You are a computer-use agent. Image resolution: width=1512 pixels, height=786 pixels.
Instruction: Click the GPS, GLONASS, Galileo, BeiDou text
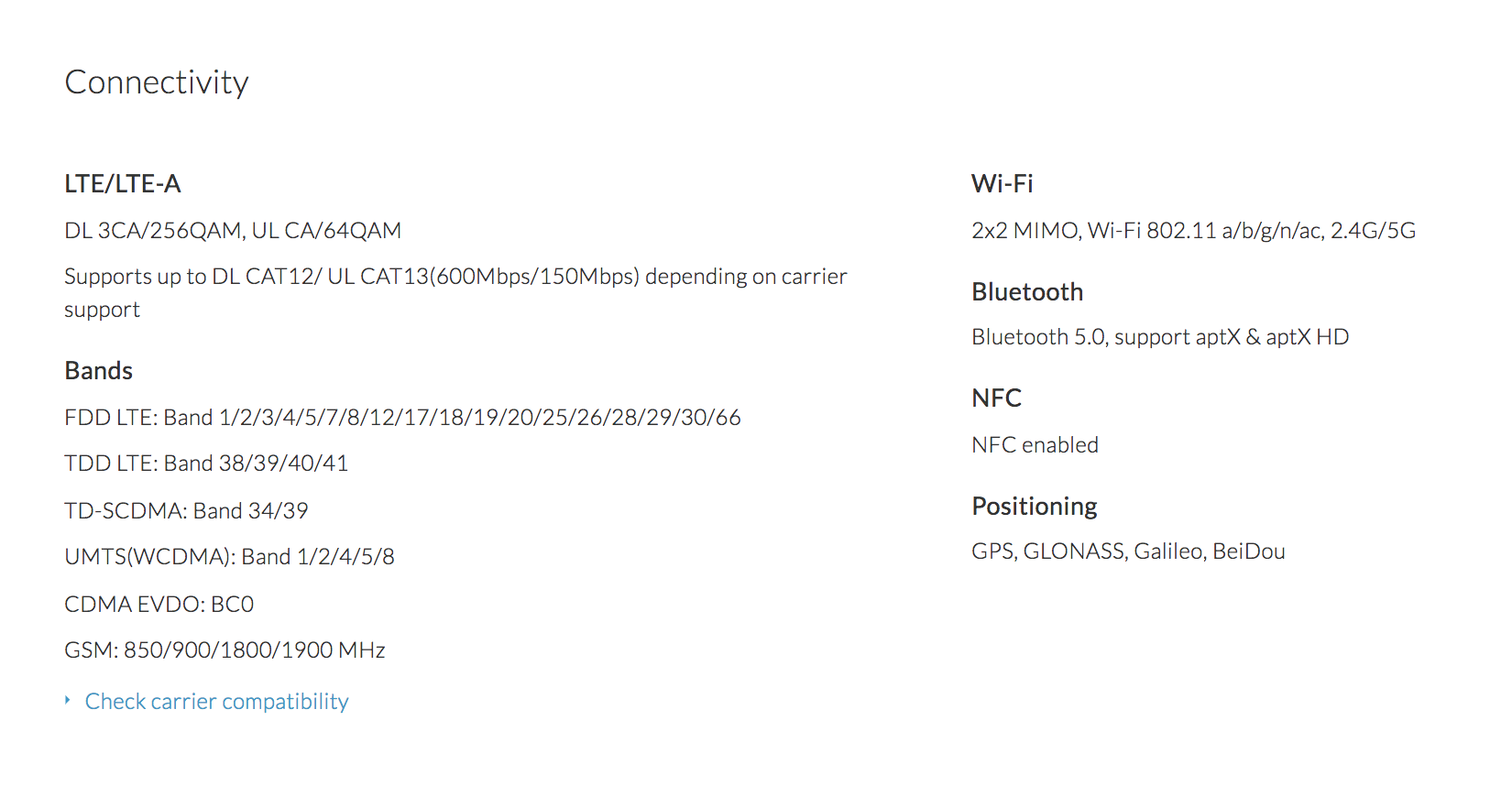click(x=1128, y=551)
